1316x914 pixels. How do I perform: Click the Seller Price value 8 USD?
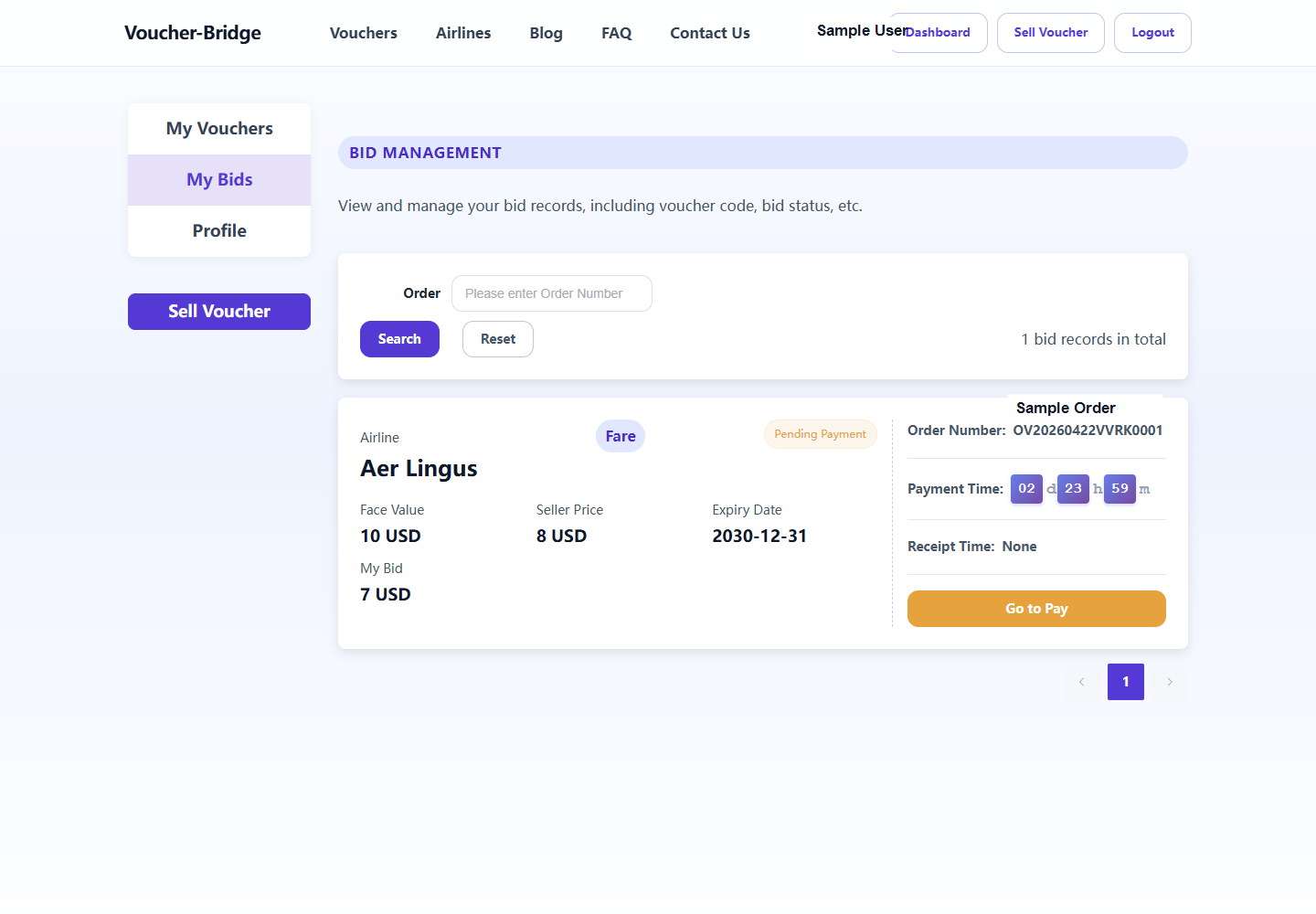point(561,537)
